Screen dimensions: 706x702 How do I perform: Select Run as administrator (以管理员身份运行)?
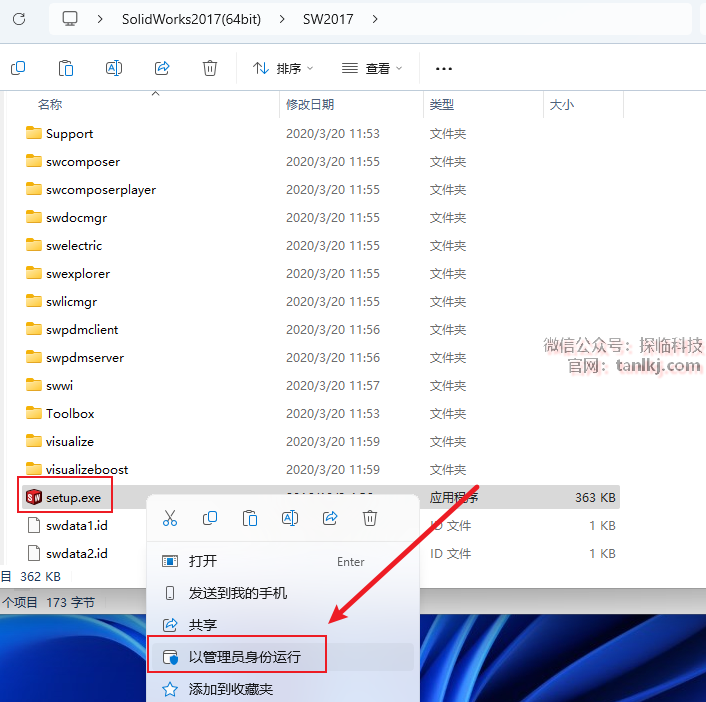(244, 657)
